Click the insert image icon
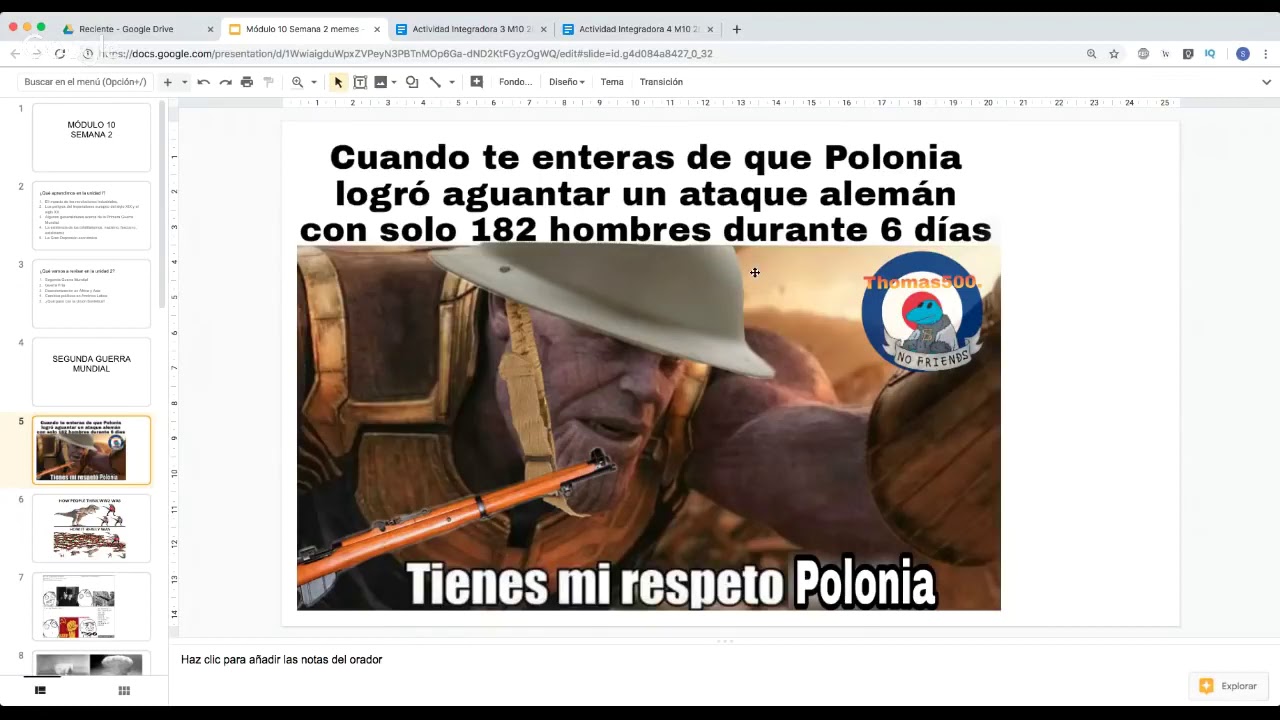Screen dimensions: 1280x720 [380, 82]
